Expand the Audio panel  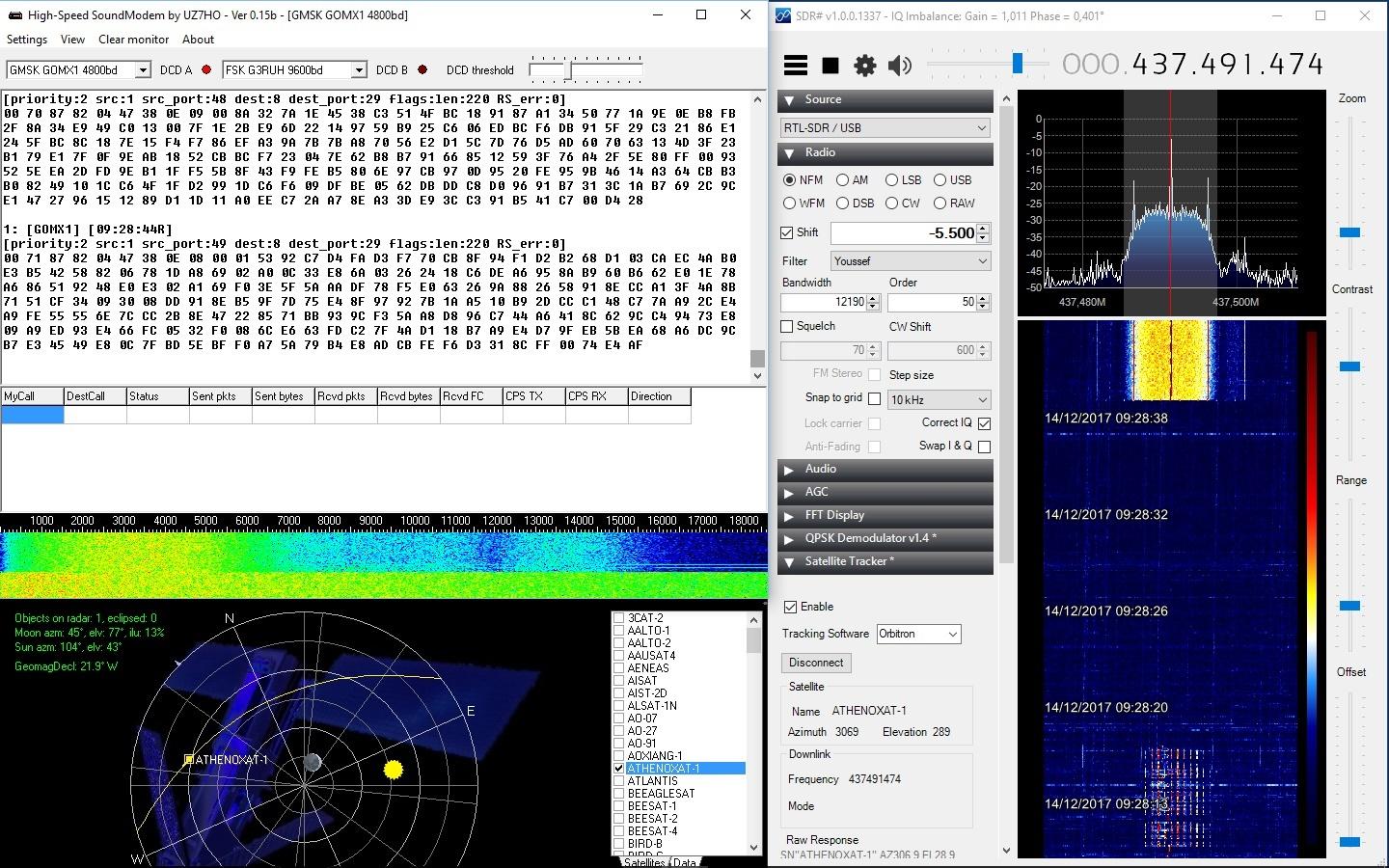click(790, 470)
